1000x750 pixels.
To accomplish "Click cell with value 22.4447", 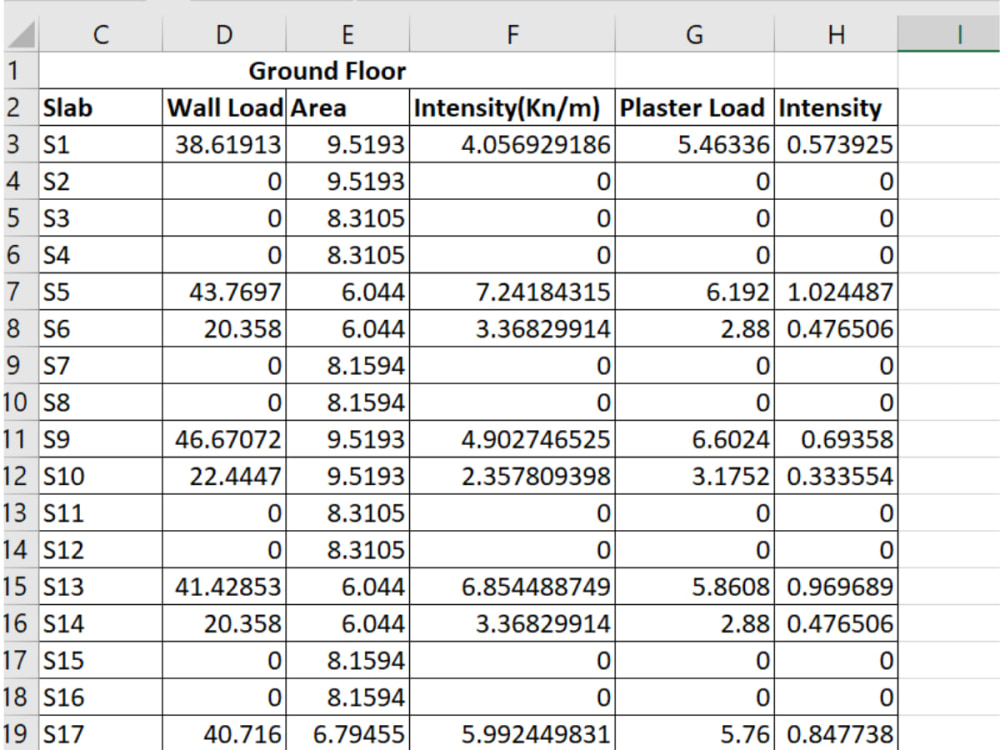I will tap(224, 476).
